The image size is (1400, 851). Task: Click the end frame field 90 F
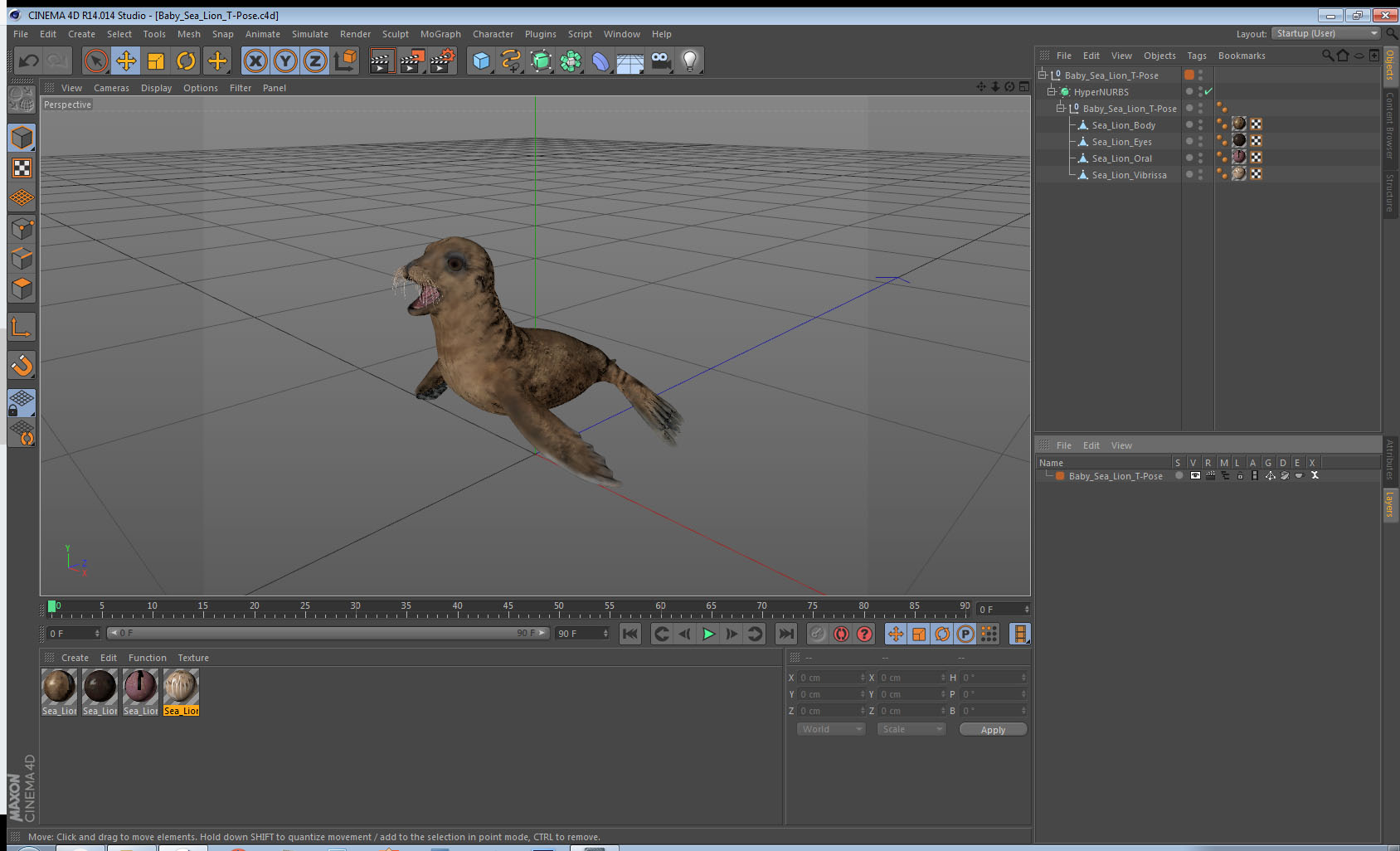tap(583, 633)
